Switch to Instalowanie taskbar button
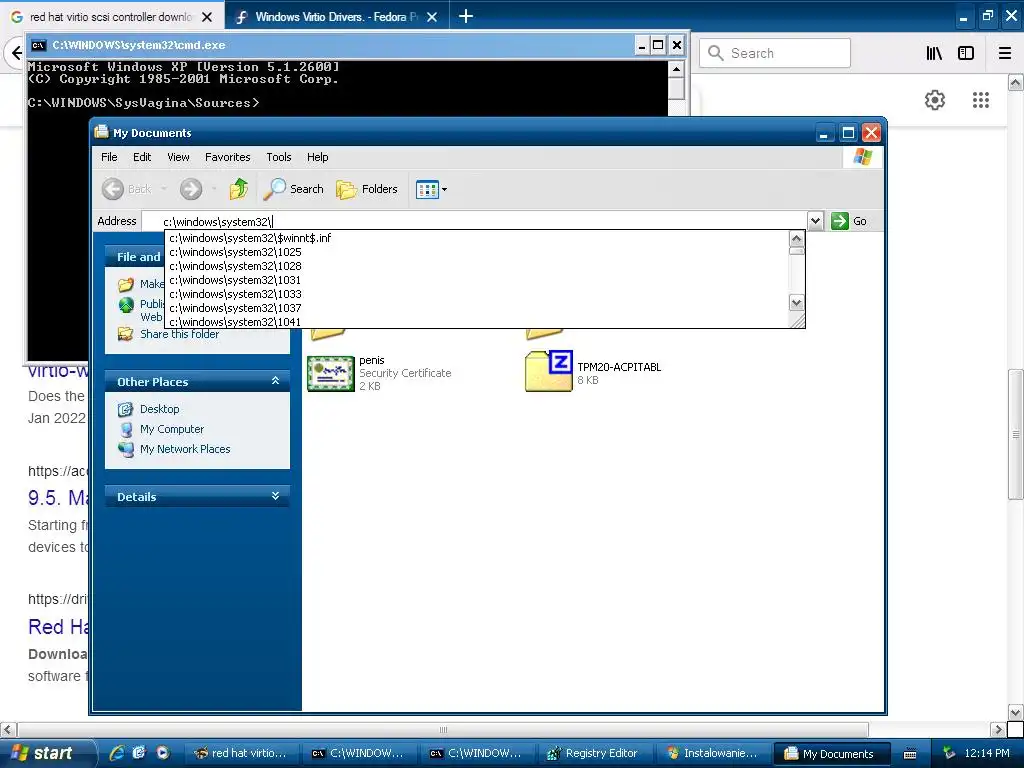 [712, 753]
